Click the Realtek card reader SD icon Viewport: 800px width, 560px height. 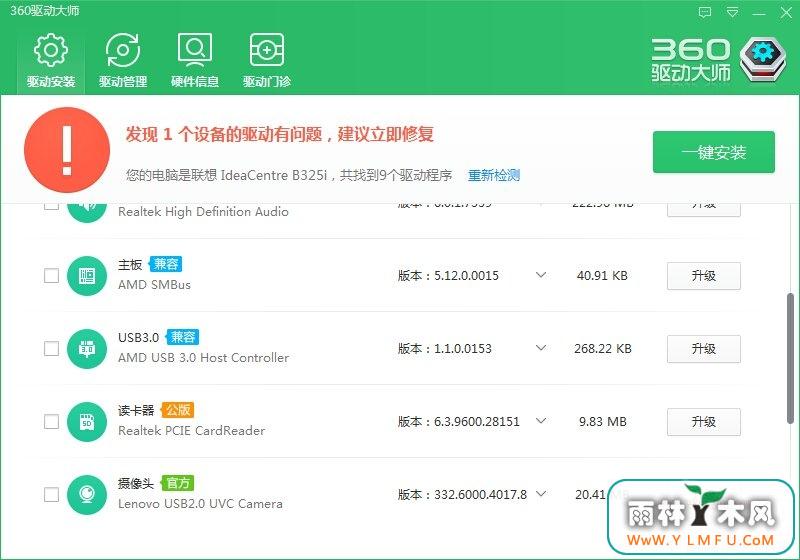click(87, 422)
